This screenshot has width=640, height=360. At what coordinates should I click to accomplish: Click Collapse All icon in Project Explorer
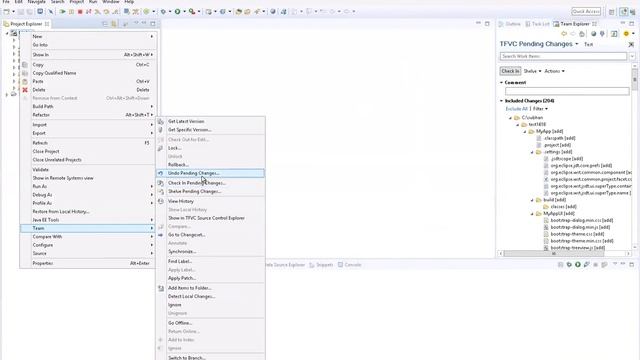[105, 24]
